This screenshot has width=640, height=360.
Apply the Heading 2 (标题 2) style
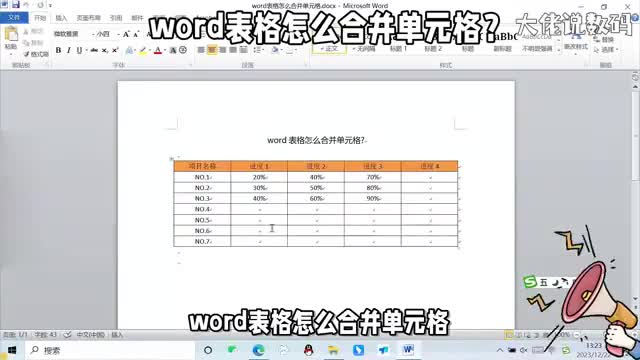[x=433, y=49]
